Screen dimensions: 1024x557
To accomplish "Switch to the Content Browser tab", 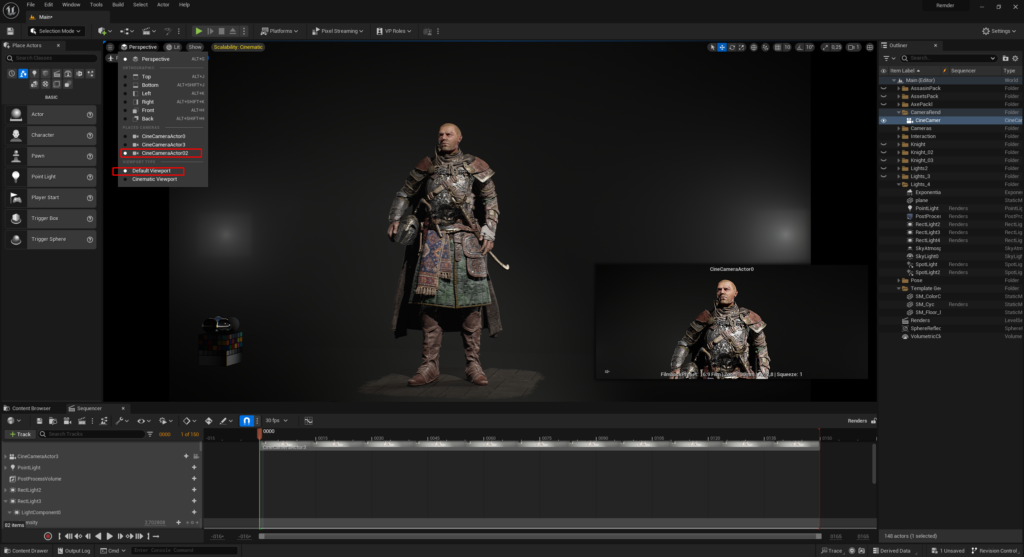I will point(31,408).
